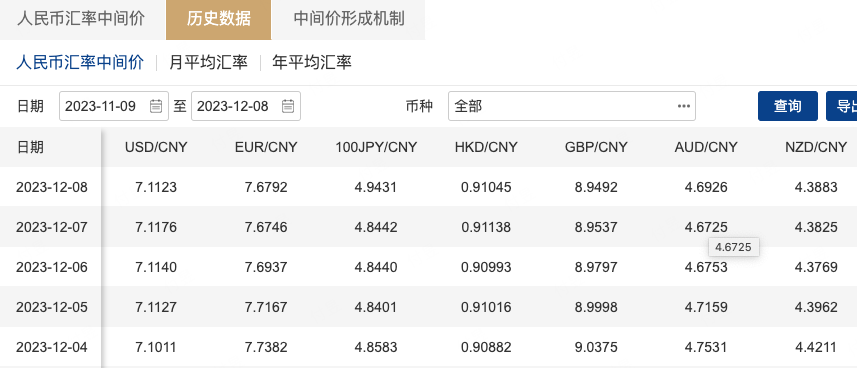The width and height of the screenshot is (857, 368).
Task: Switch to 历史数据 tab
Action: (219, 20)
